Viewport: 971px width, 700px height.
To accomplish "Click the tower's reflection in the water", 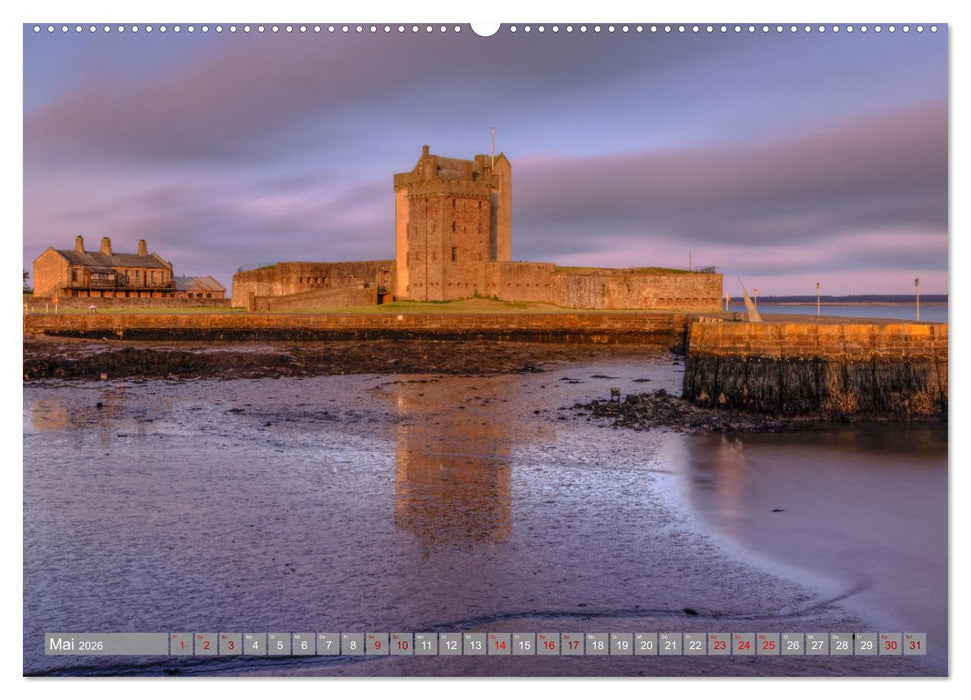I will [453, 470].
